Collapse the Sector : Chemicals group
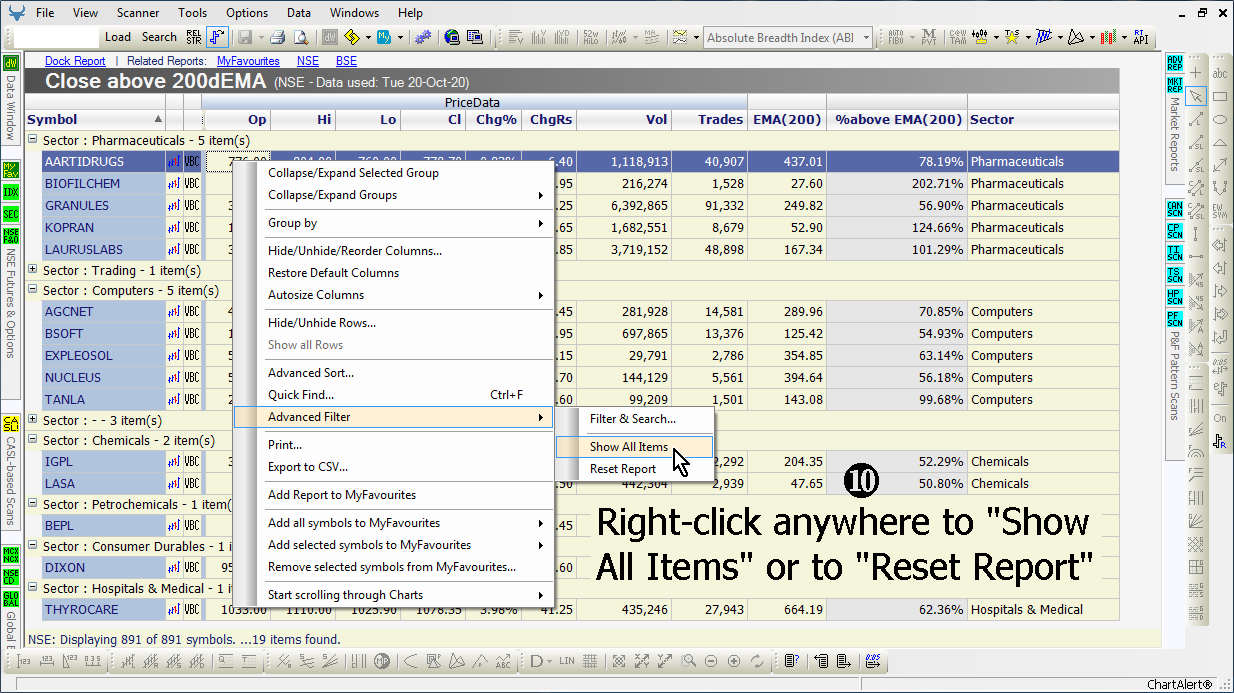This screenshot has height=693, width=1234. click(x=33, y=441)
